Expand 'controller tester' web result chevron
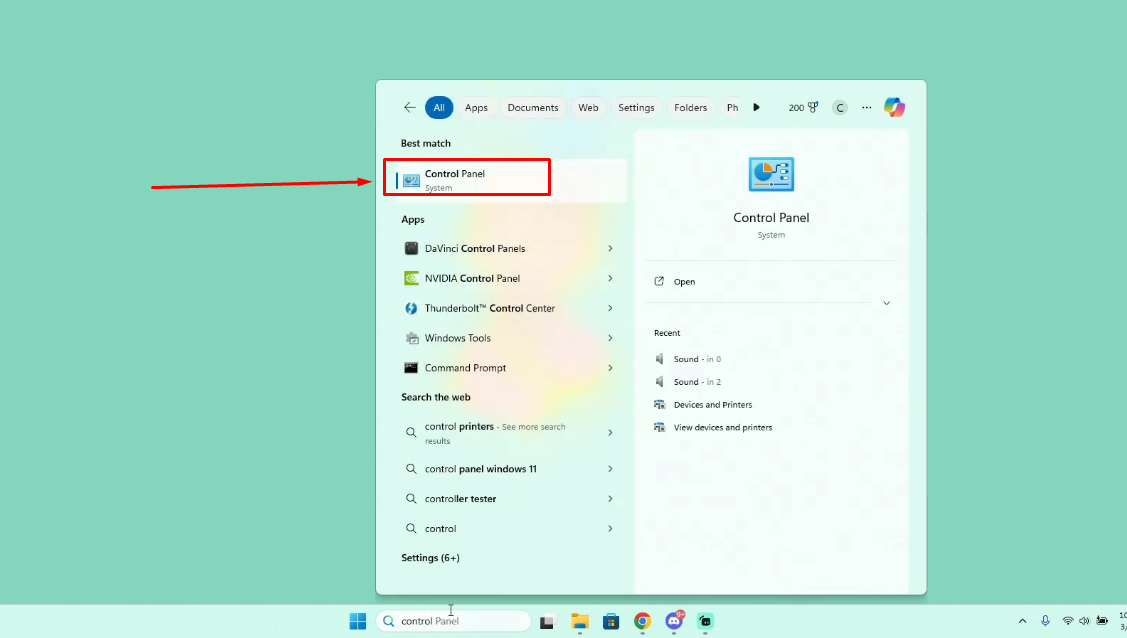 (610, 499)
